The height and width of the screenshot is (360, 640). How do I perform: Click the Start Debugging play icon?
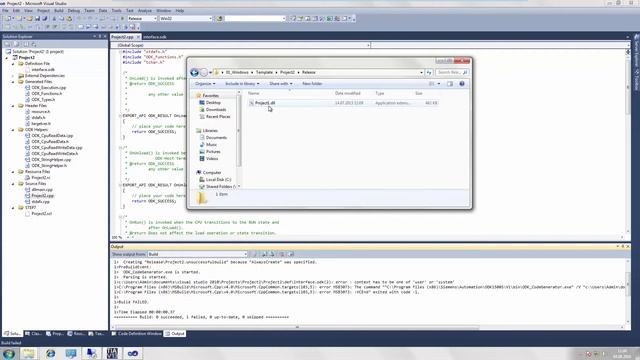122,19
